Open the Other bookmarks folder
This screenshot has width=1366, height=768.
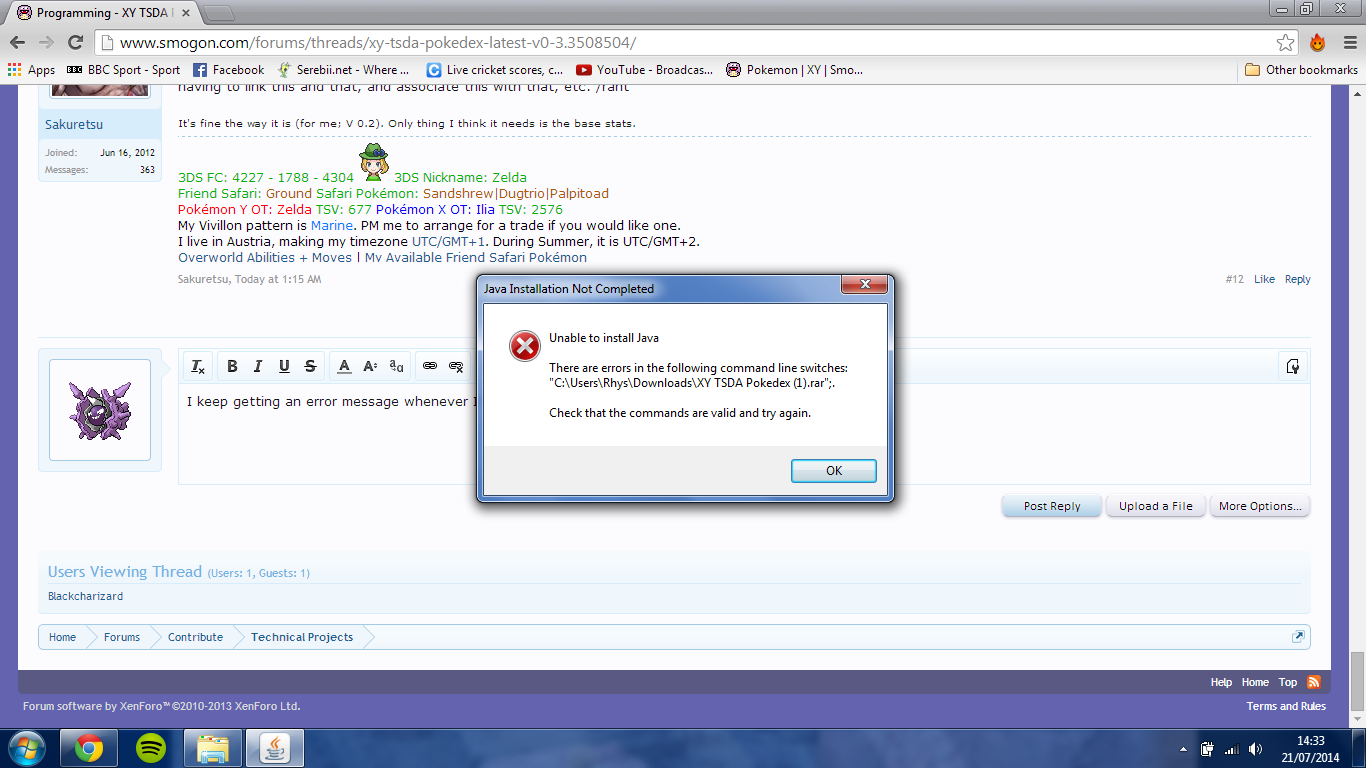pyautogui.click(x=1301, y=70)
